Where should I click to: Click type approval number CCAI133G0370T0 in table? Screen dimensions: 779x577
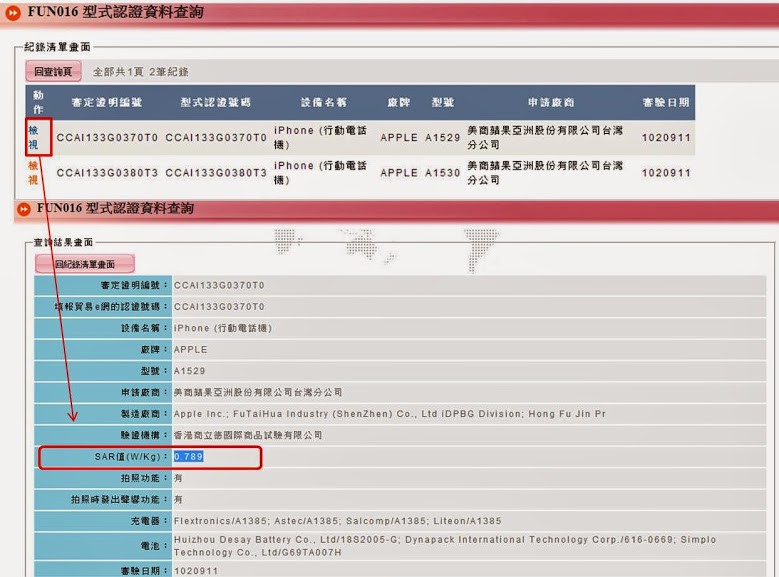coord(216,138)
